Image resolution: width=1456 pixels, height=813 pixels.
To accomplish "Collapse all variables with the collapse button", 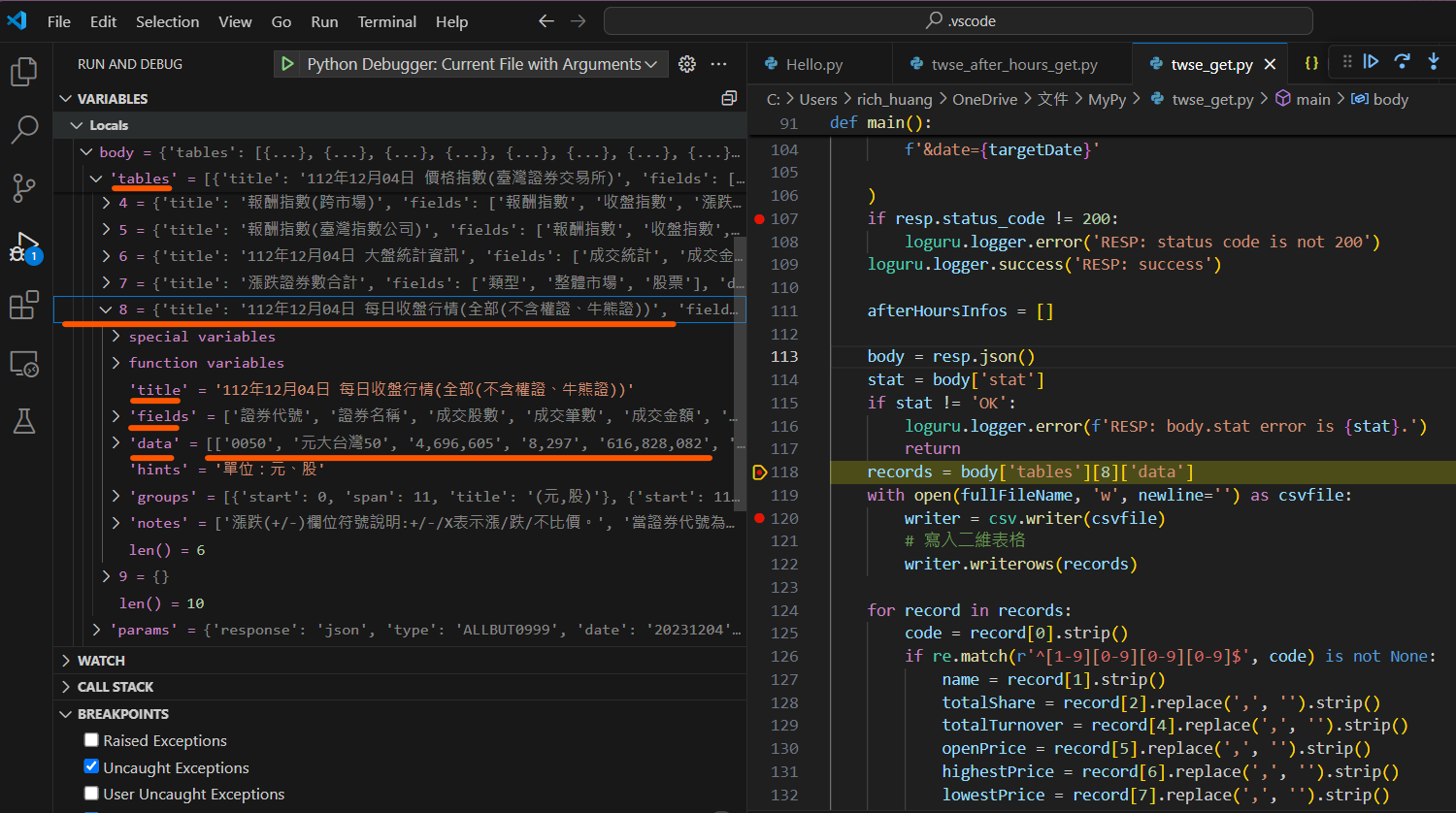I will pyautogui.click(x=729, y=99).
